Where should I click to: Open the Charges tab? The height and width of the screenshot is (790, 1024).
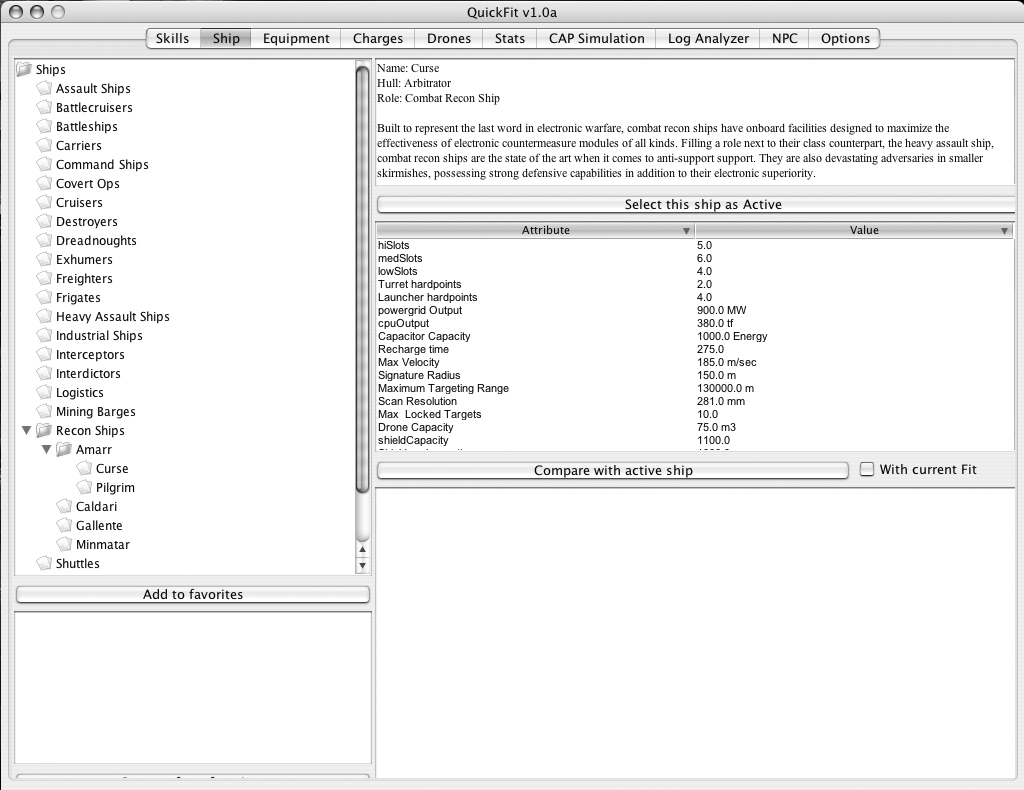click(x=377, y=39)
